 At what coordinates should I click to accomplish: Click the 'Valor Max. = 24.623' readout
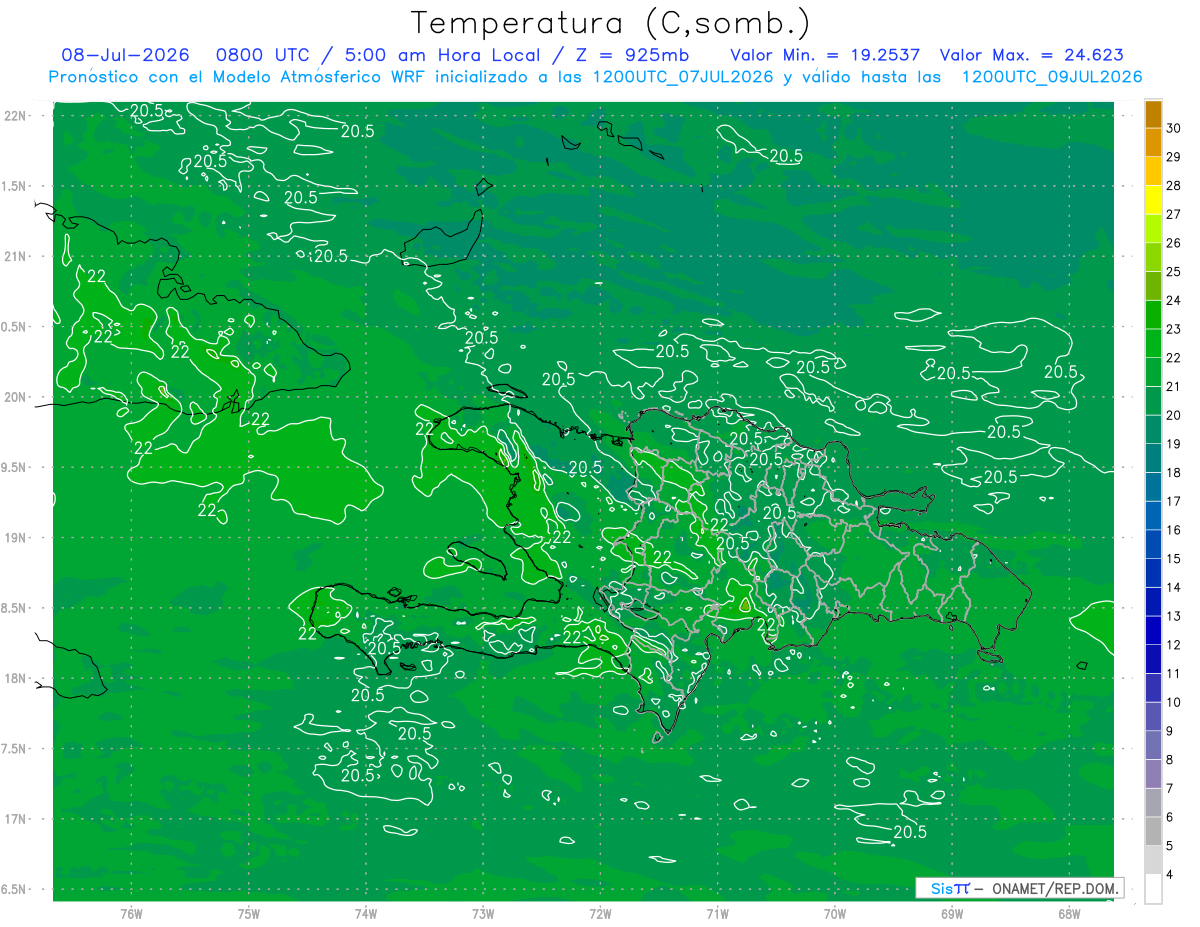(1032, 55)
